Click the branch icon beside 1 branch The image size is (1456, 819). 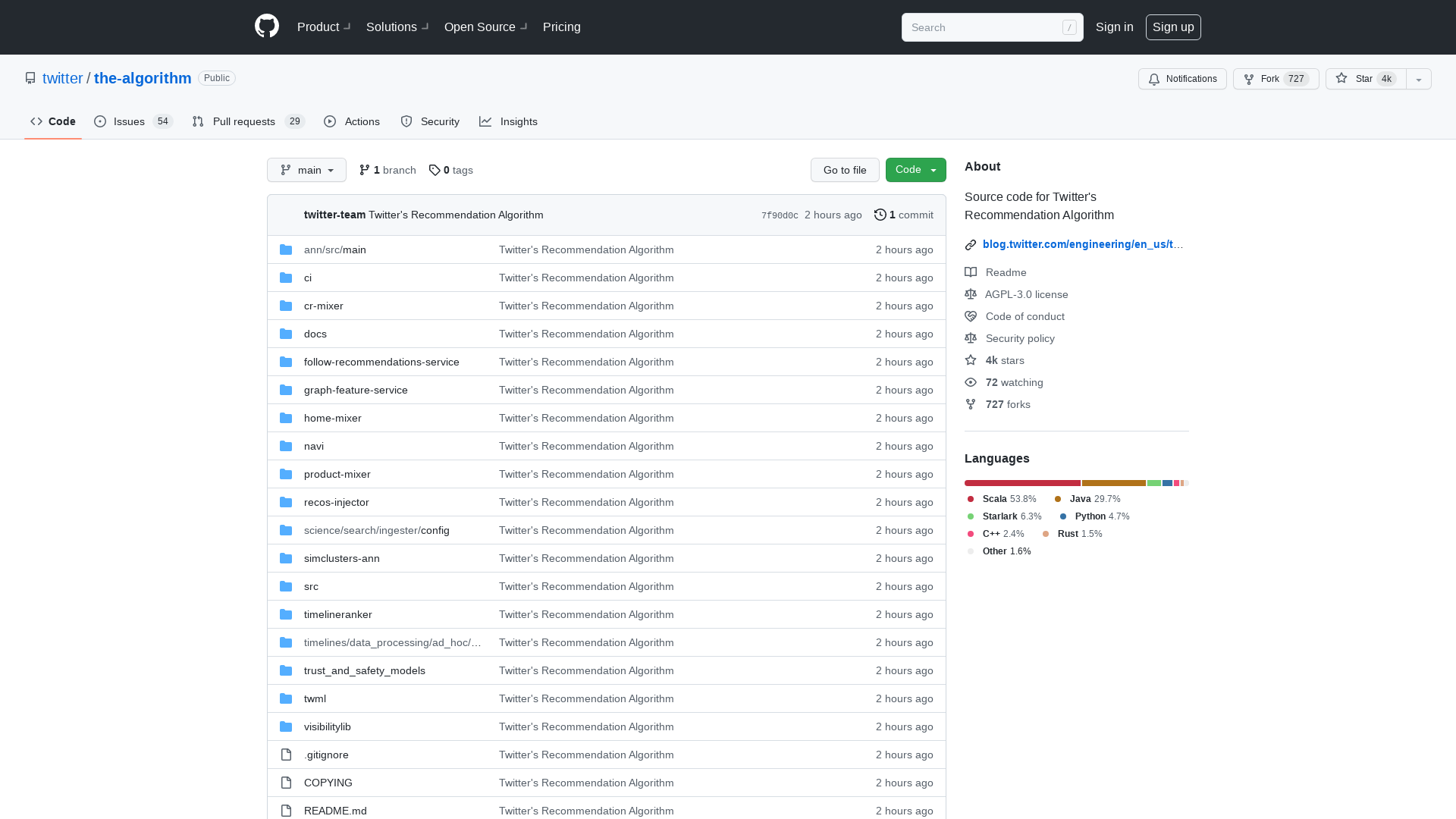365,170
